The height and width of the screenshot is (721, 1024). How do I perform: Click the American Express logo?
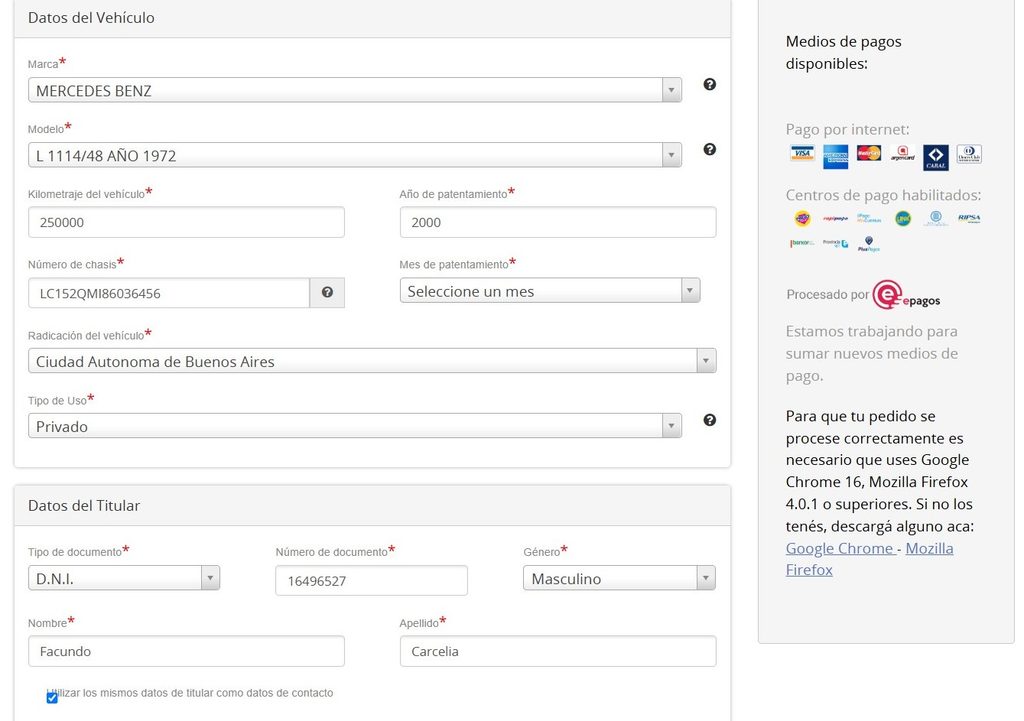click(x=835, y=157)
